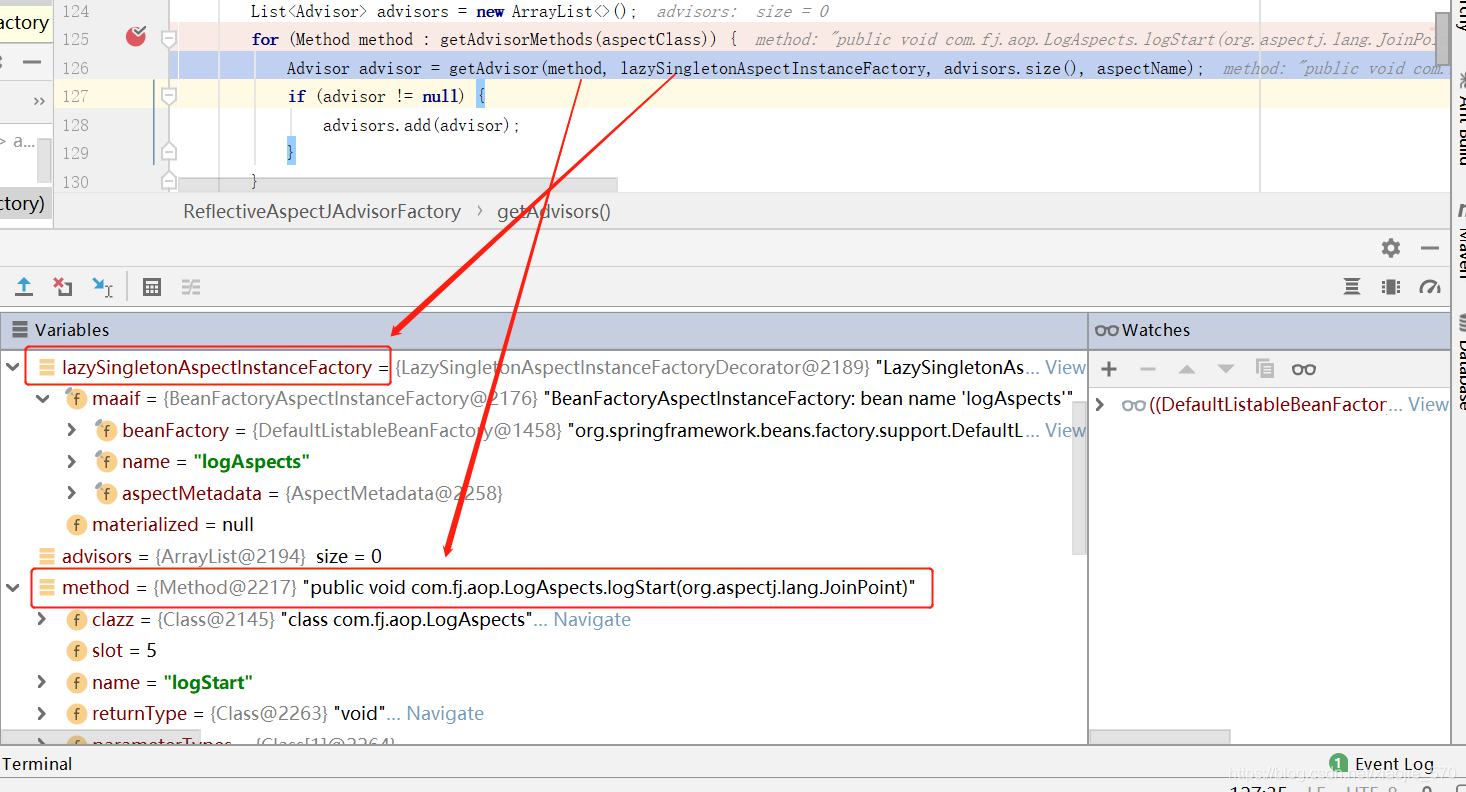This screenshot has height=792, width=1466.
Task: Move the watch up with the up arrow
Action: pos(1187,369)
